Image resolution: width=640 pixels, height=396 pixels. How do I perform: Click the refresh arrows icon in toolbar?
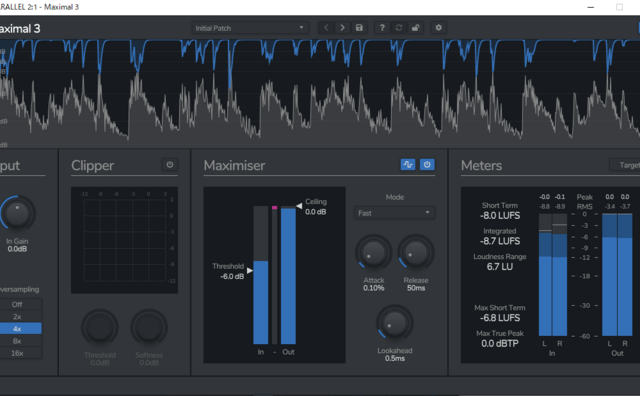tap(399, 28)
